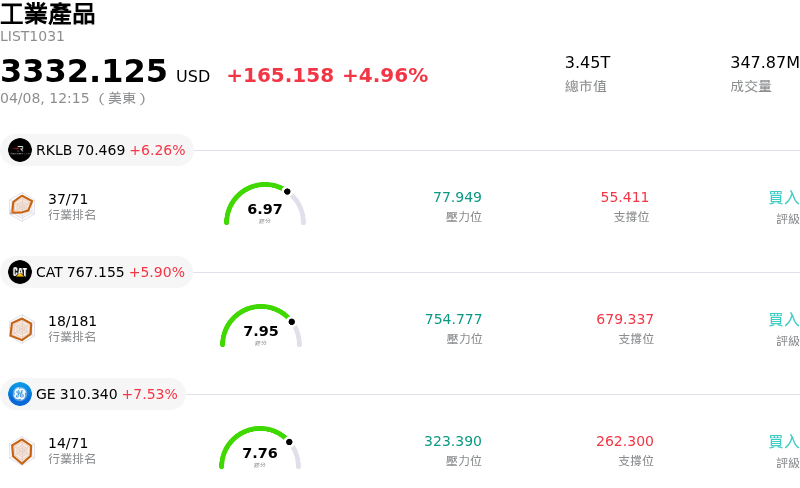This screenshot has height=488, width=800.
Task: Open RKLB industry ranking radar icon
Action: click(x=22, y=206)
